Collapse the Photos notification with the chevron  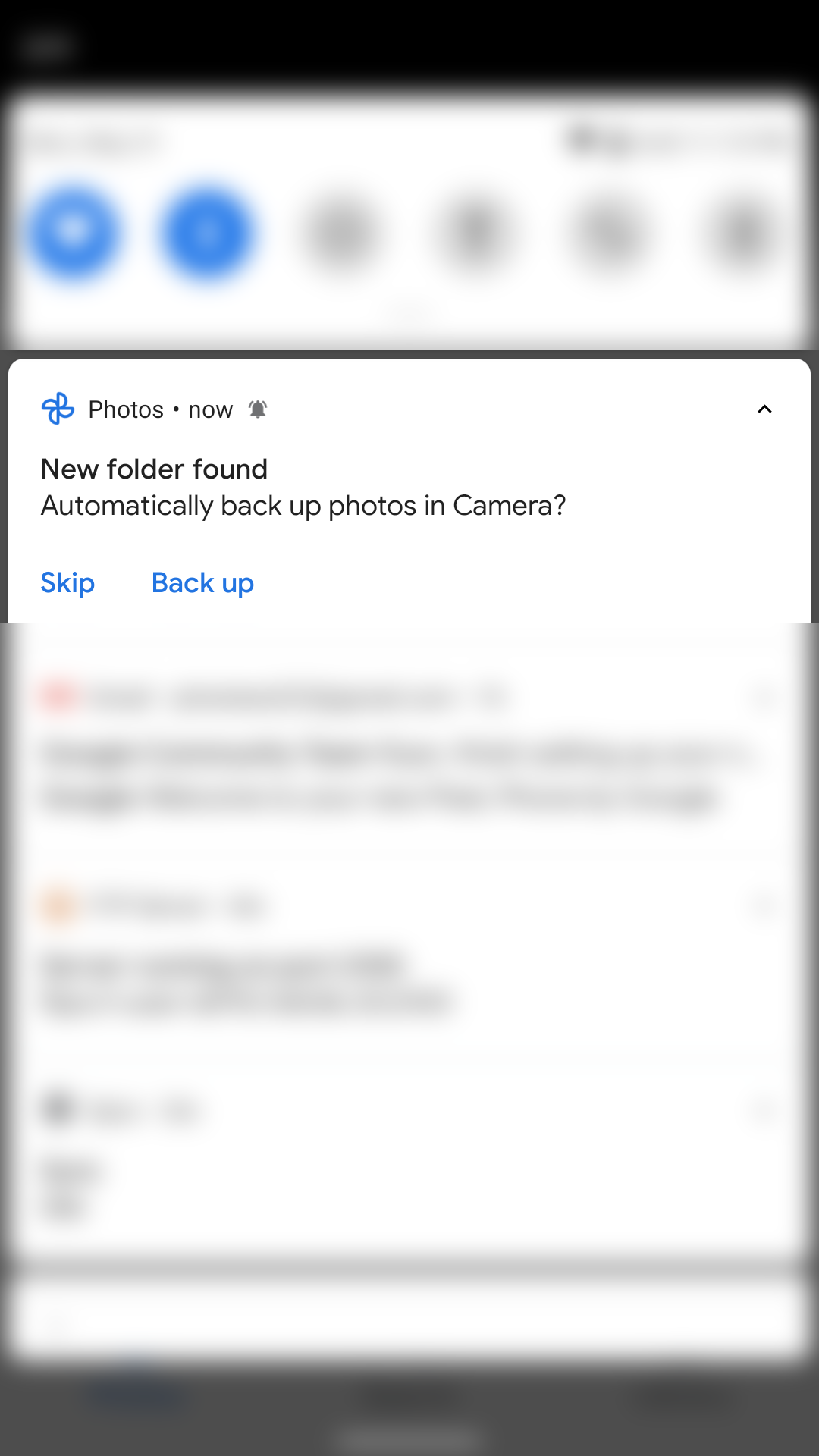765,409
